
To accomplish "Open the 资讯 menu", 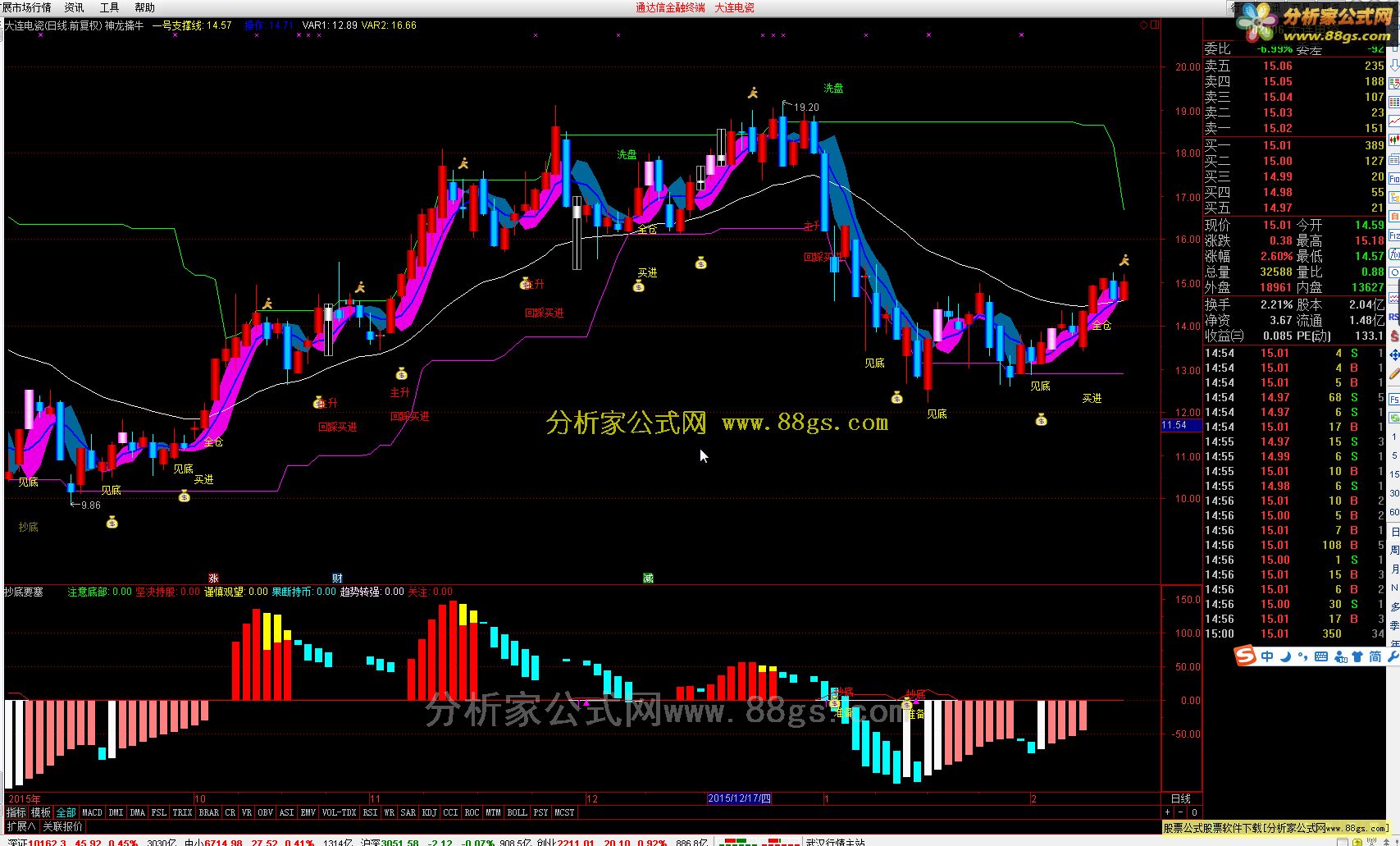I will (74, 7).
